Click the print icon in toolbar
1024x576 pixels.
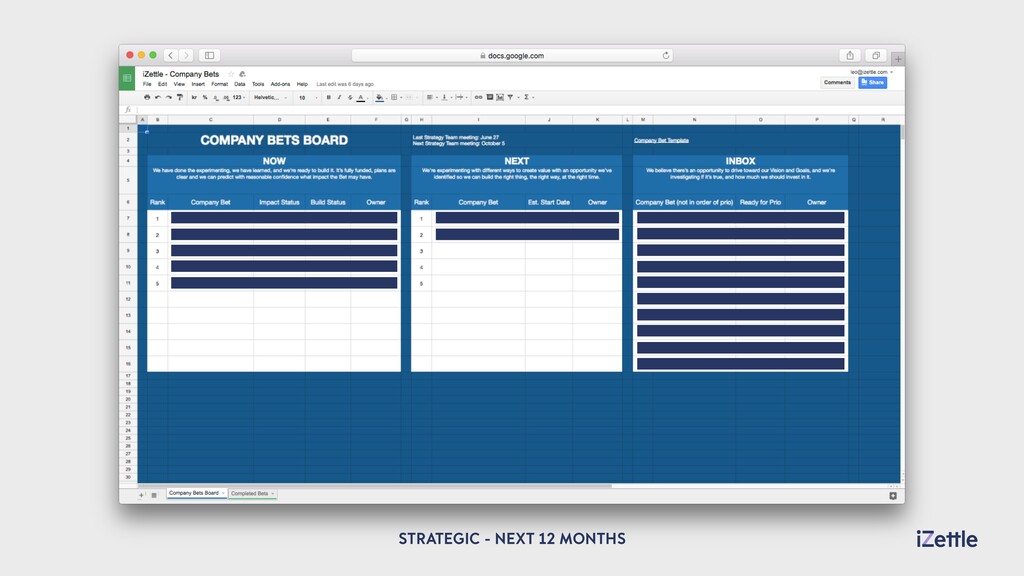tap(147, 97)
